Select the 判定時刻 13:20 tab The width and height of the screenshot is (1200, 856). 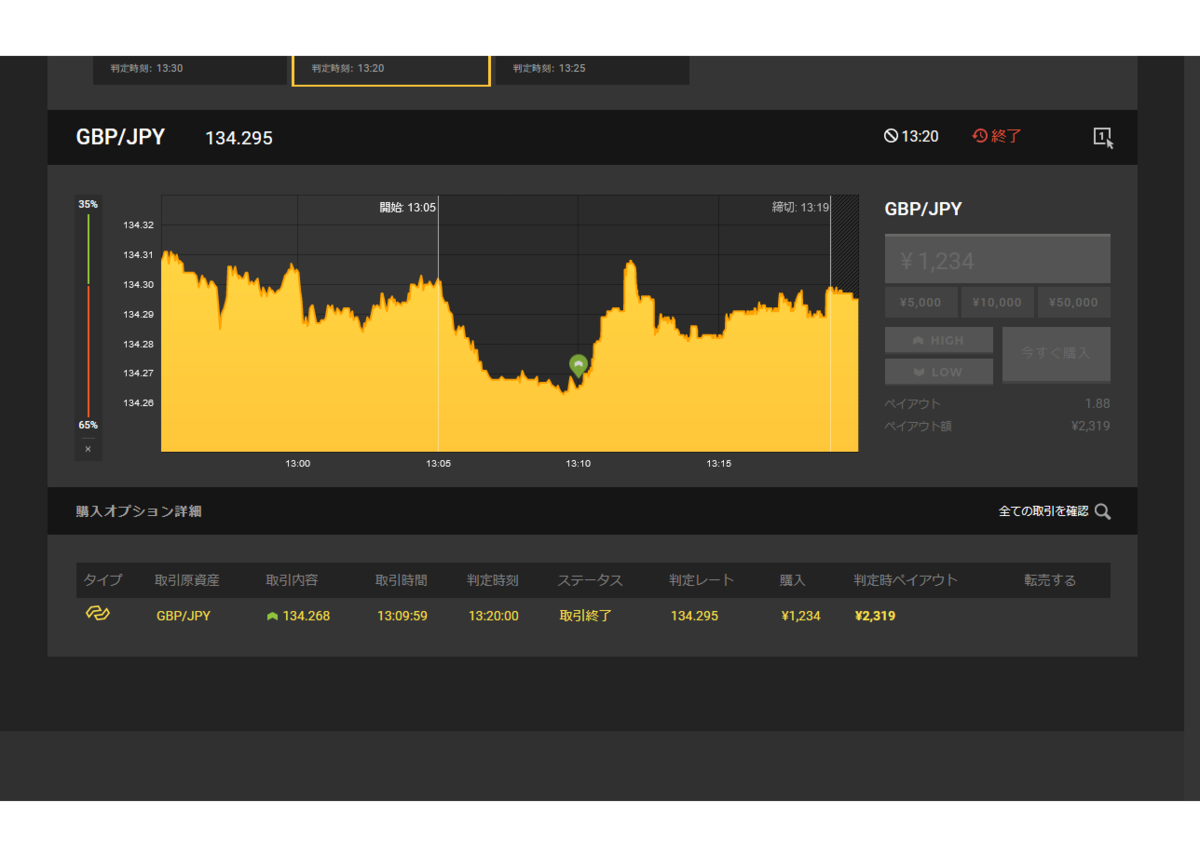[x=391, y=69]
